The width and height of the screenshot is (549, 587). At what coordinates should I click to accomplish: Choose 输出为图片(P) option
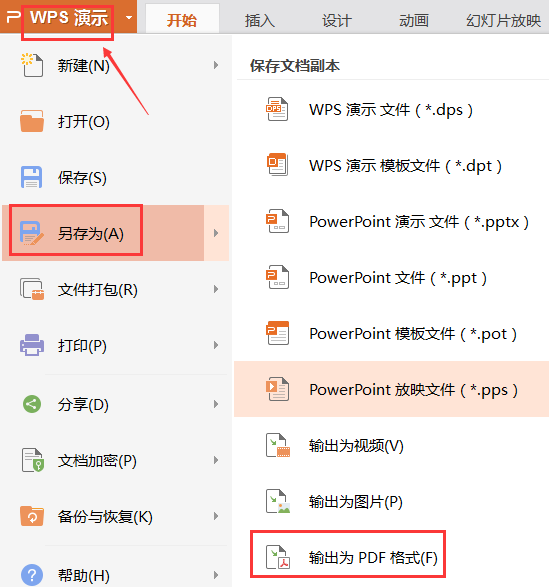(x=391, y=501)
